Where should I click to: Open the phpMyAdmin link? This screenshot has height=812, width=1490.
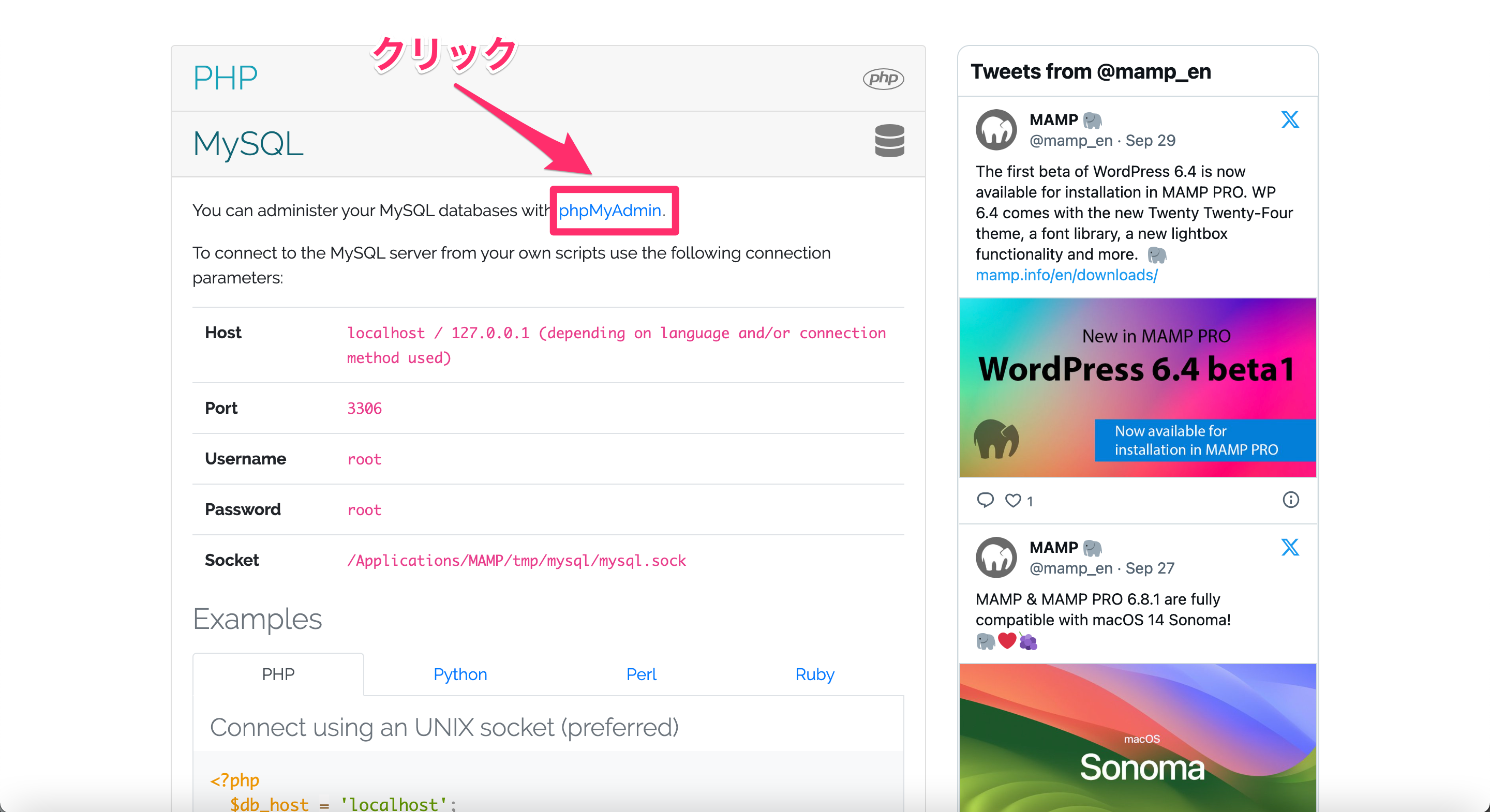coord(609,210)
